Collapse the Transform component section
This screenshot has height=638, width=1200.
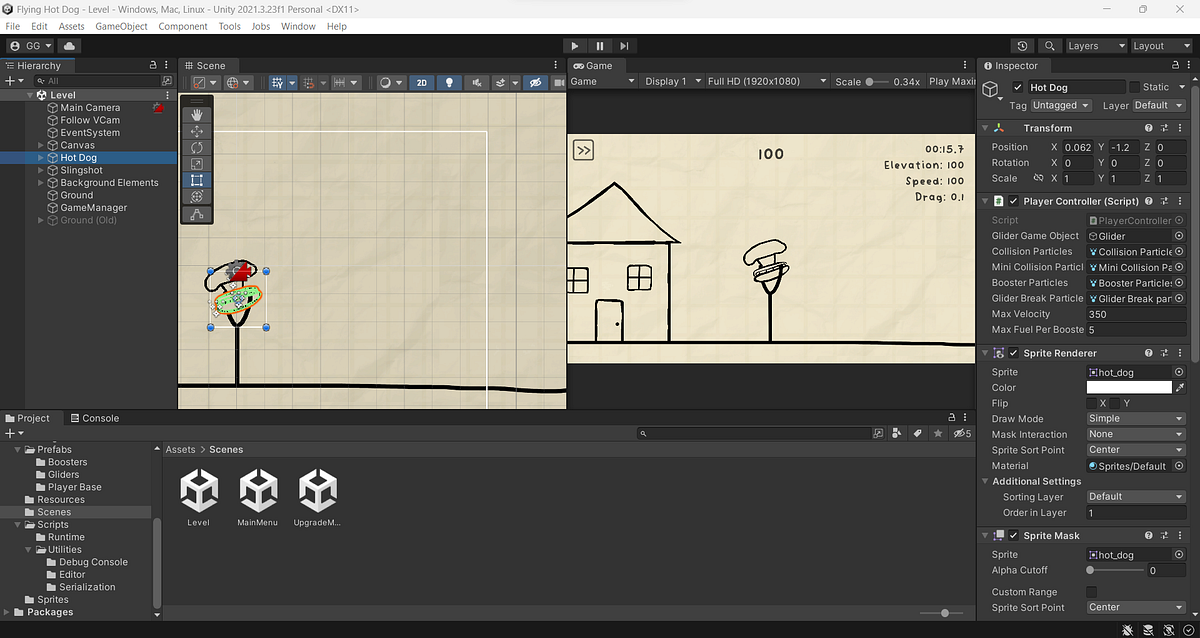pos(985,128)
